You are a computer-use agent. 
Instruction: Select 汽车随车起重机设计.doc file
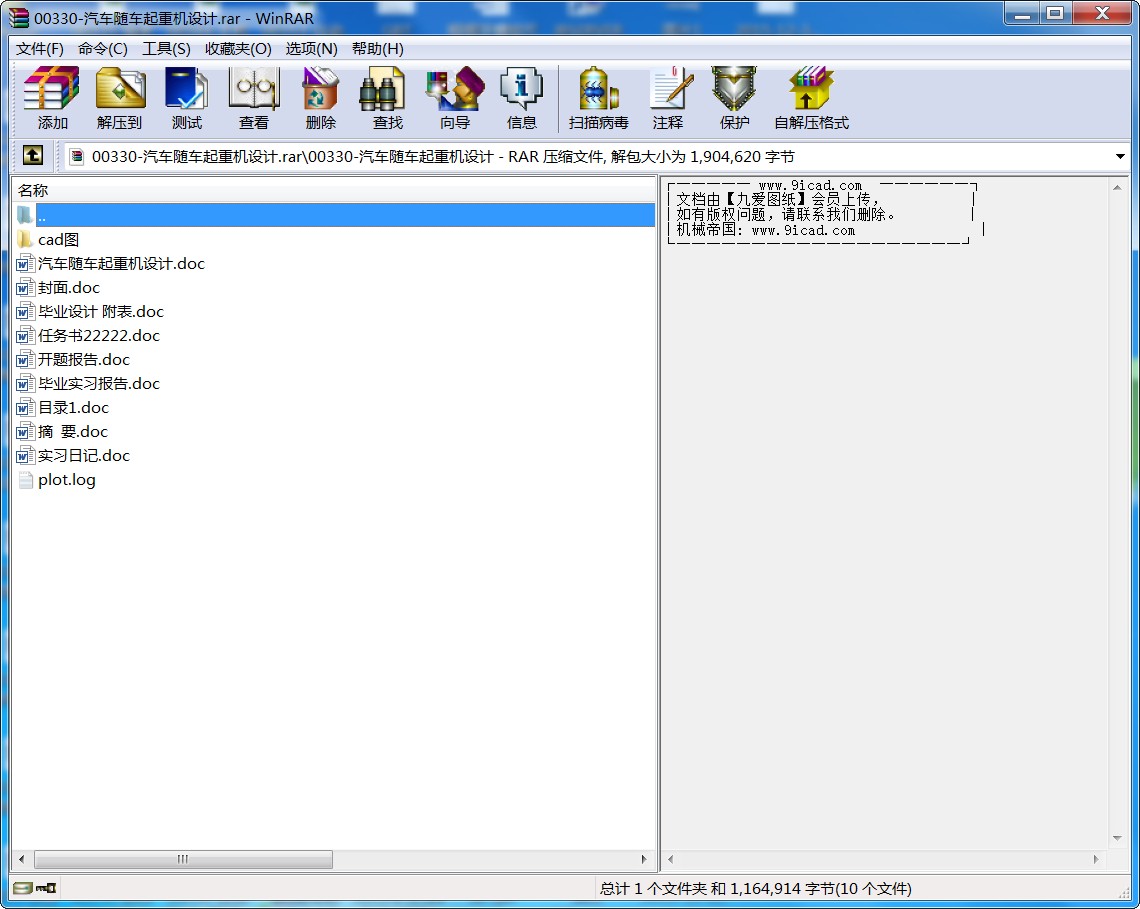[121, 263]
